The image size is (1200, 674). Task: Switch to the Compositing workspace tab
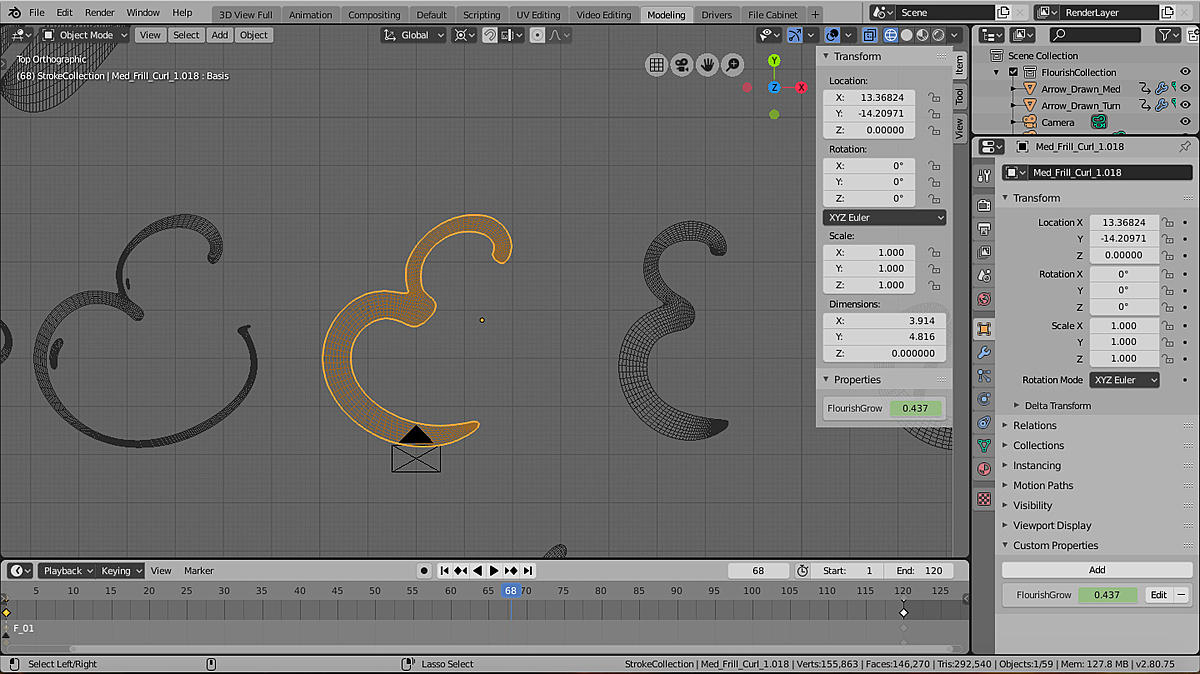374,14
